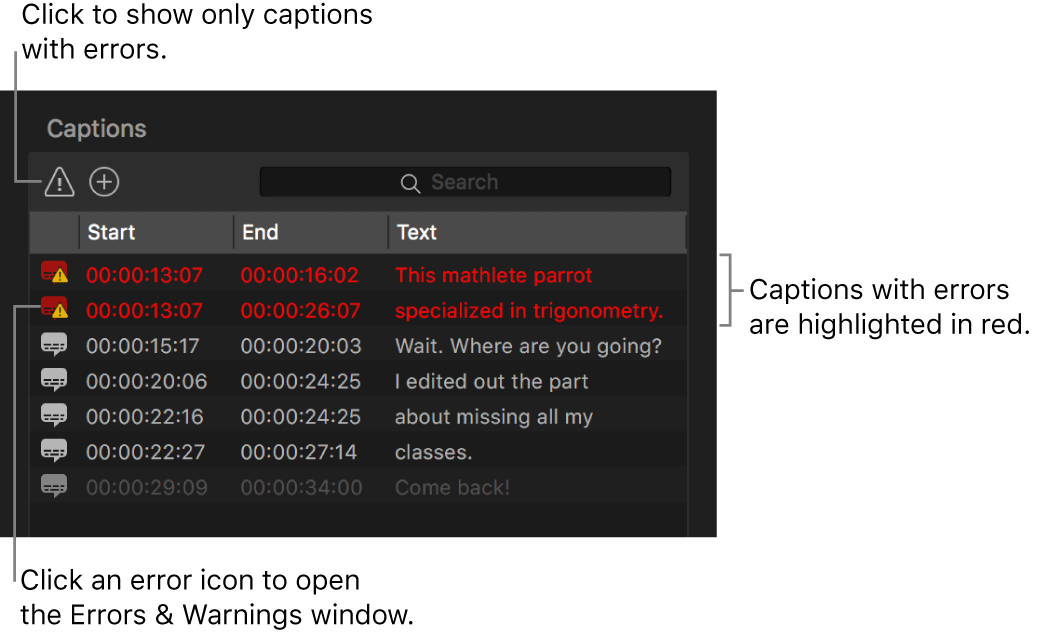Click the caption icon beside 'I edited out the part'
The height and width of the screenshot is (638, 1048).
tap(54, 380)
